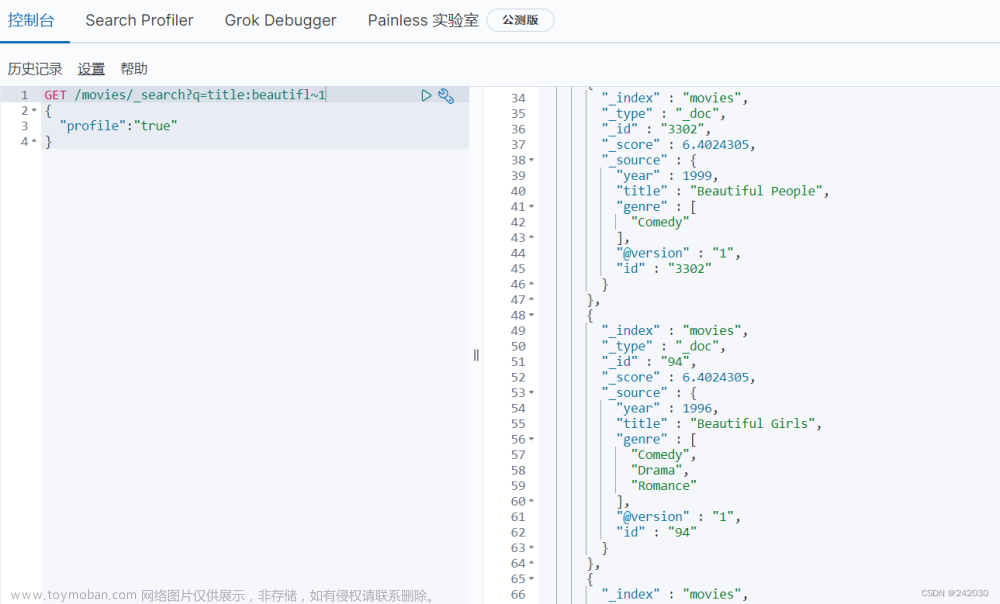The width and height of the screenshot is (1000, 604).
Task: Click the "_id" : "94" line
Action: [649, 362]
